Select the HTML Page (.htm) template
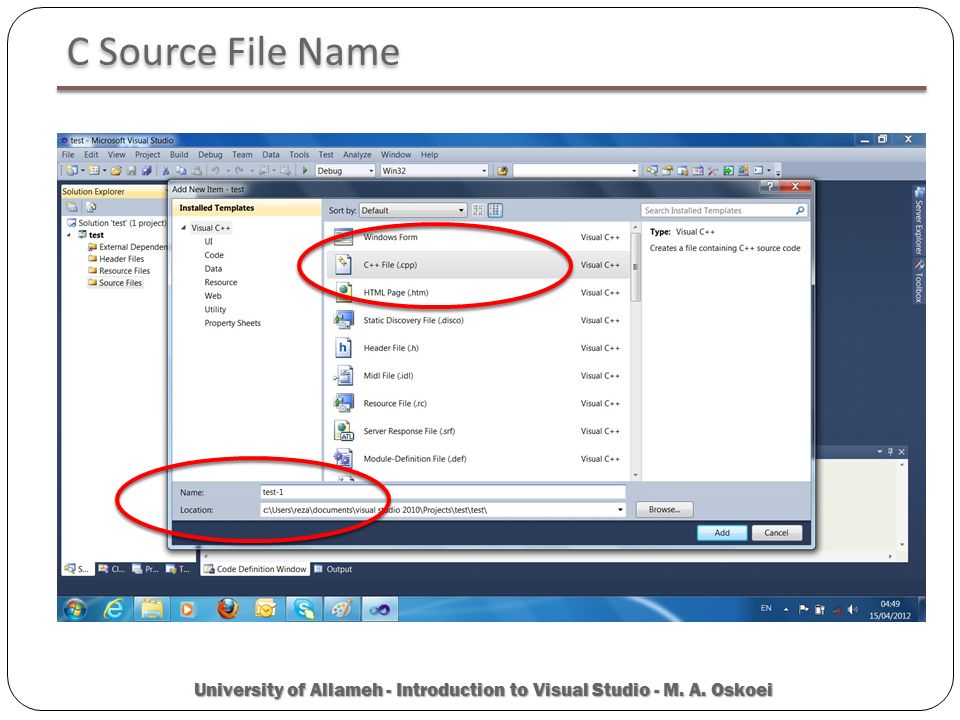This screenshot has width=960, height=720. 479,293
